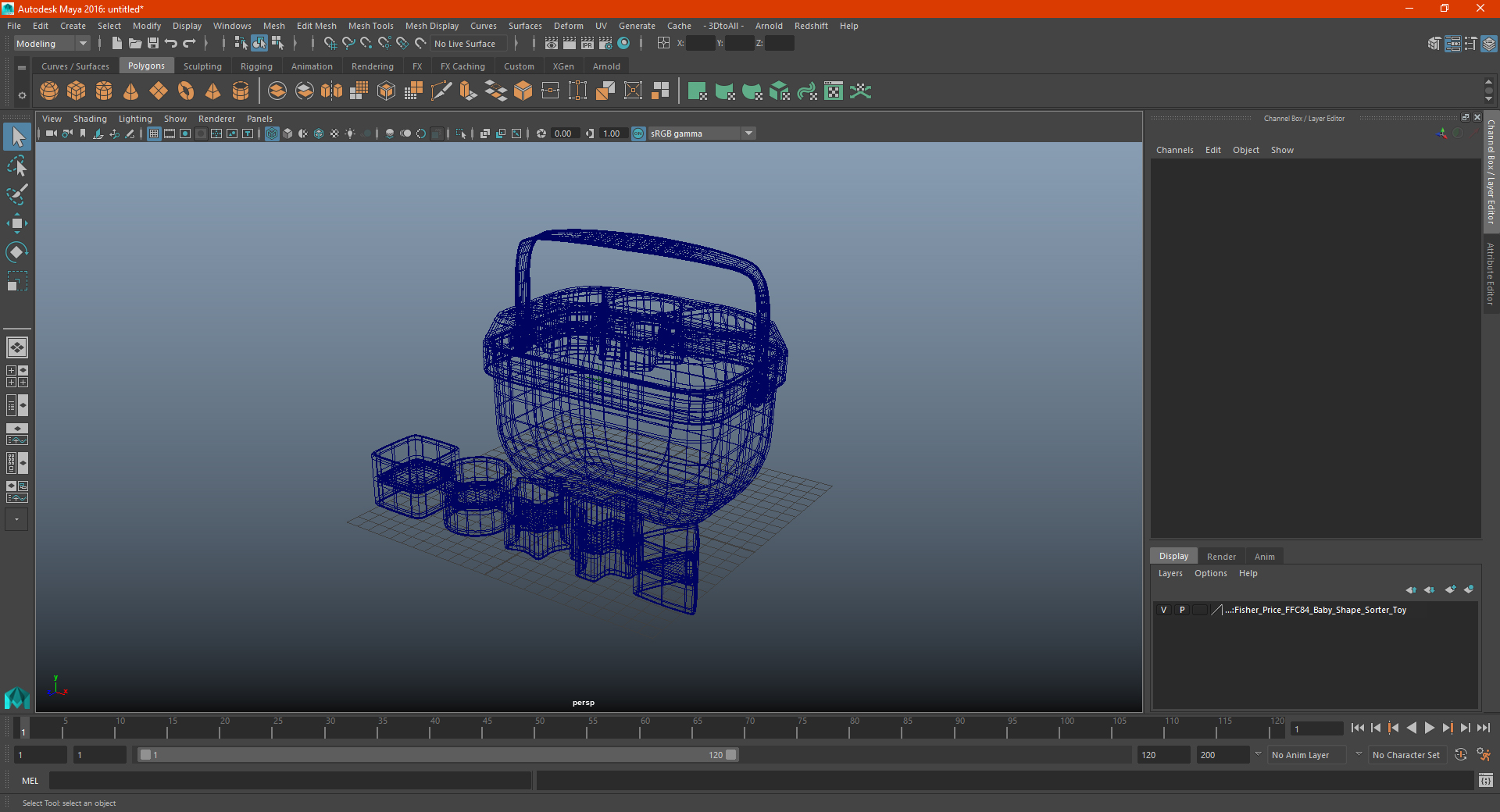
Task: Click the Mirror geometry shelf icon
Action: coord(331,91)
